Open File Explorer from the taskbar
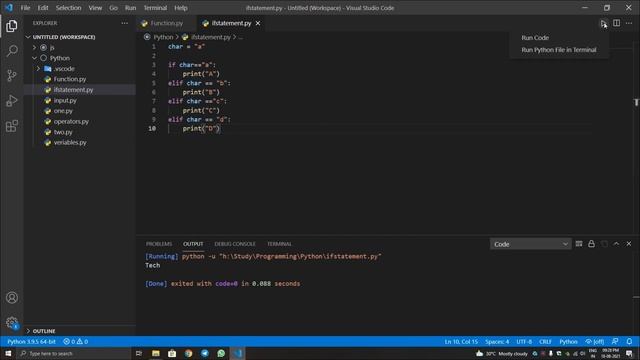Screen dimensions: 640x360 156,353
